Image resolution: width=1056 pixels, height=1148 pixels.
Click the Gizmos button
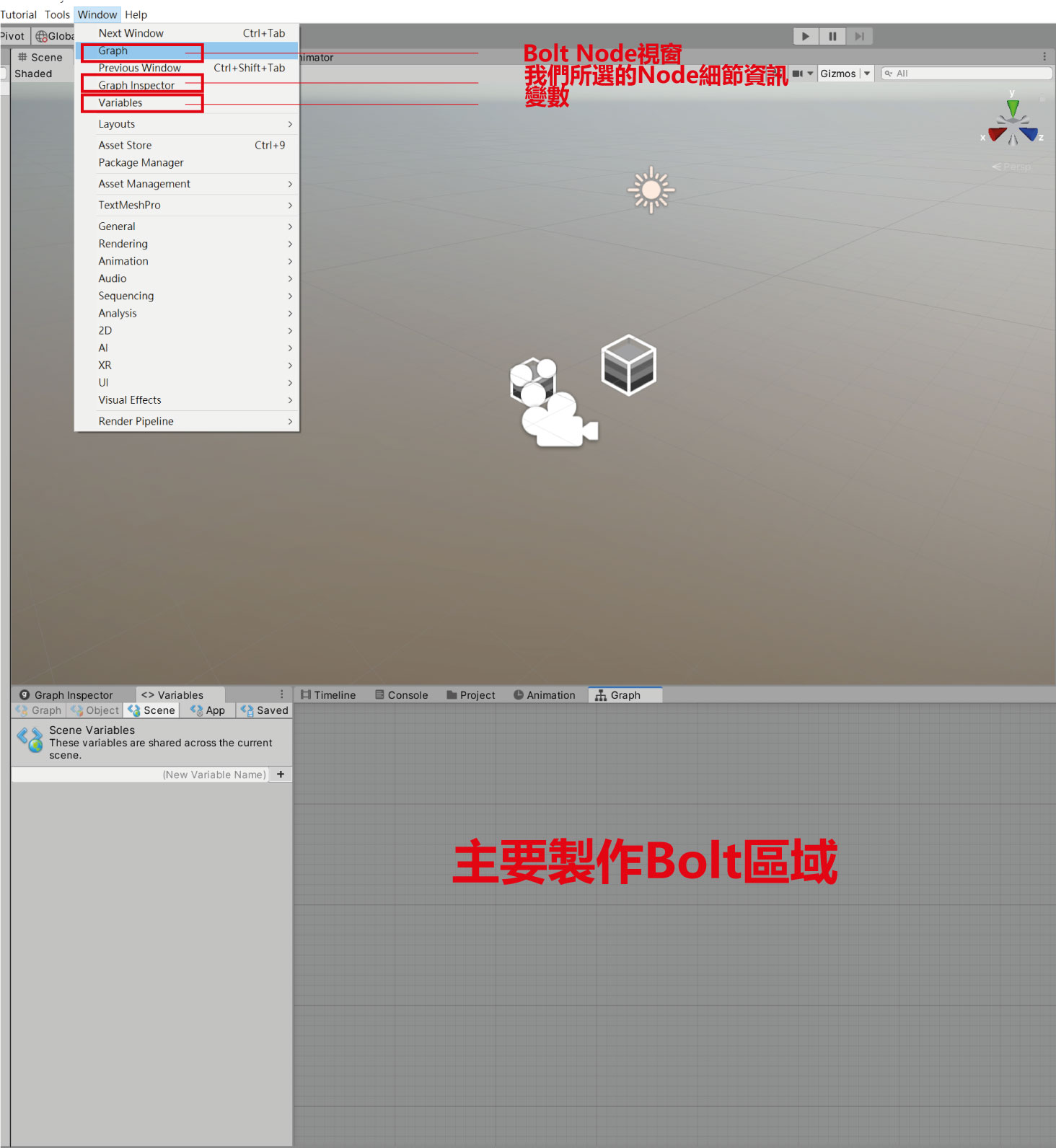point(837,74)
